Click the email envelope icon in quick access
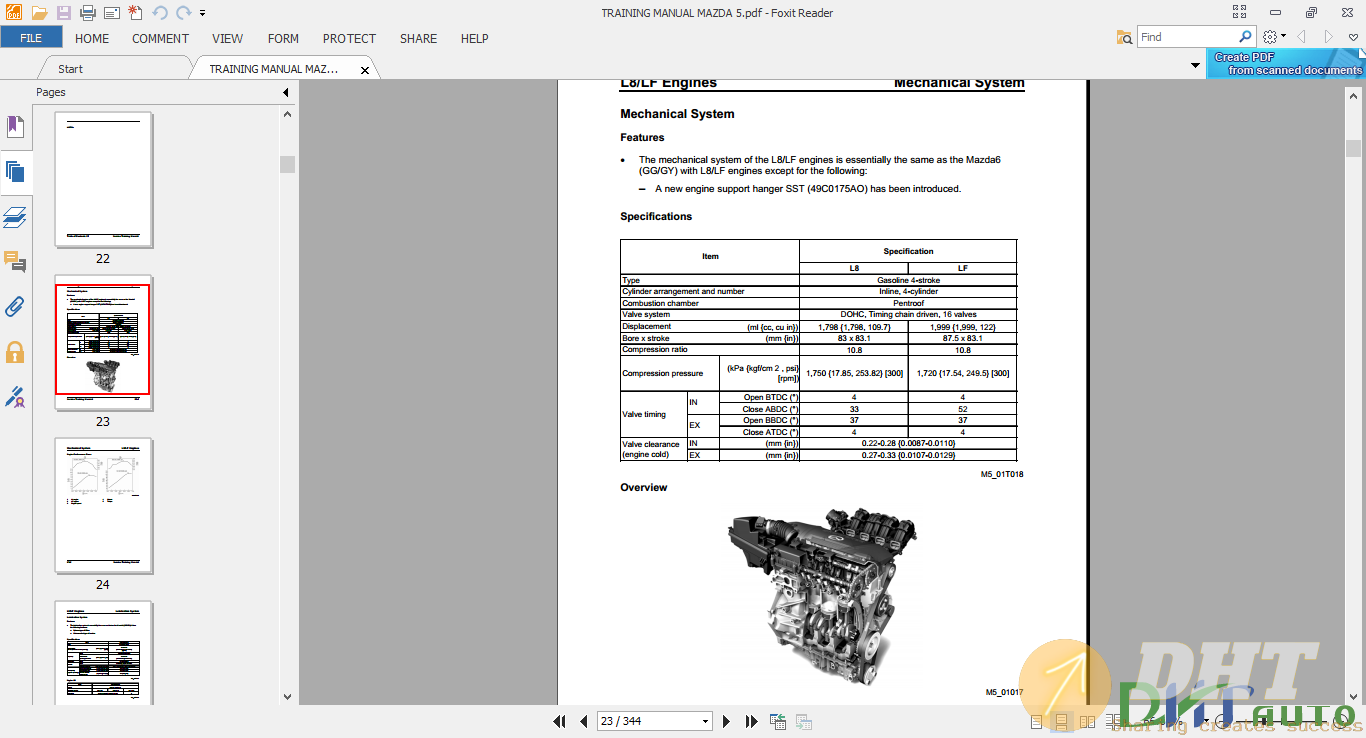Viewport: 1366px width, 738px height. coord(111,13)
